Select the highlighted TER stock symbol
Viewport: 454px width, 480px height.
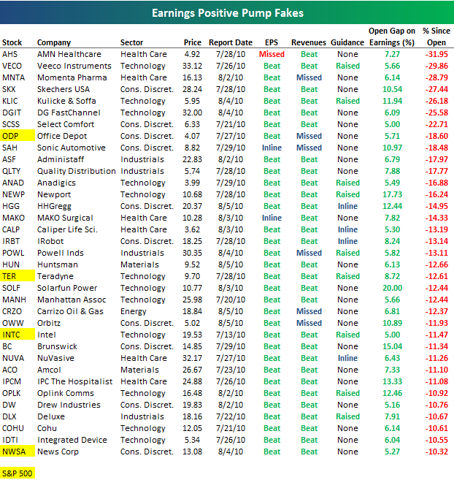coord(17,276)
